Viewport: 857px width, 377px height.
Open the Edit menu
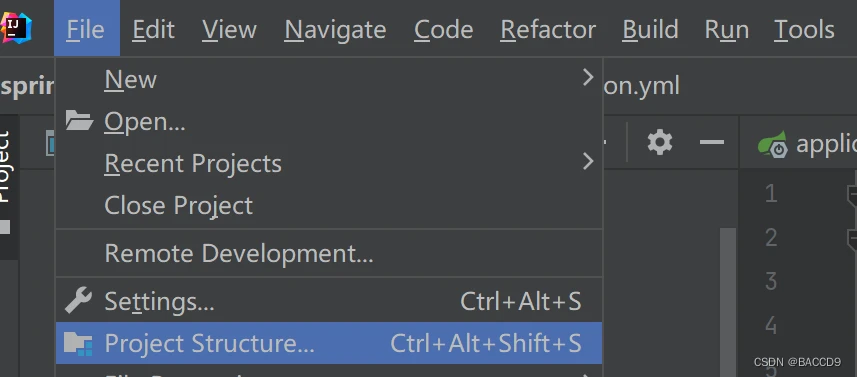153,29
